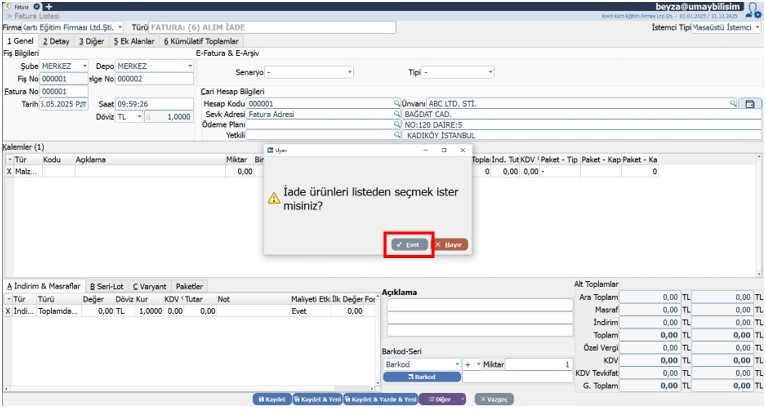Switch to the 2 Detay tab

pos(55,41)
